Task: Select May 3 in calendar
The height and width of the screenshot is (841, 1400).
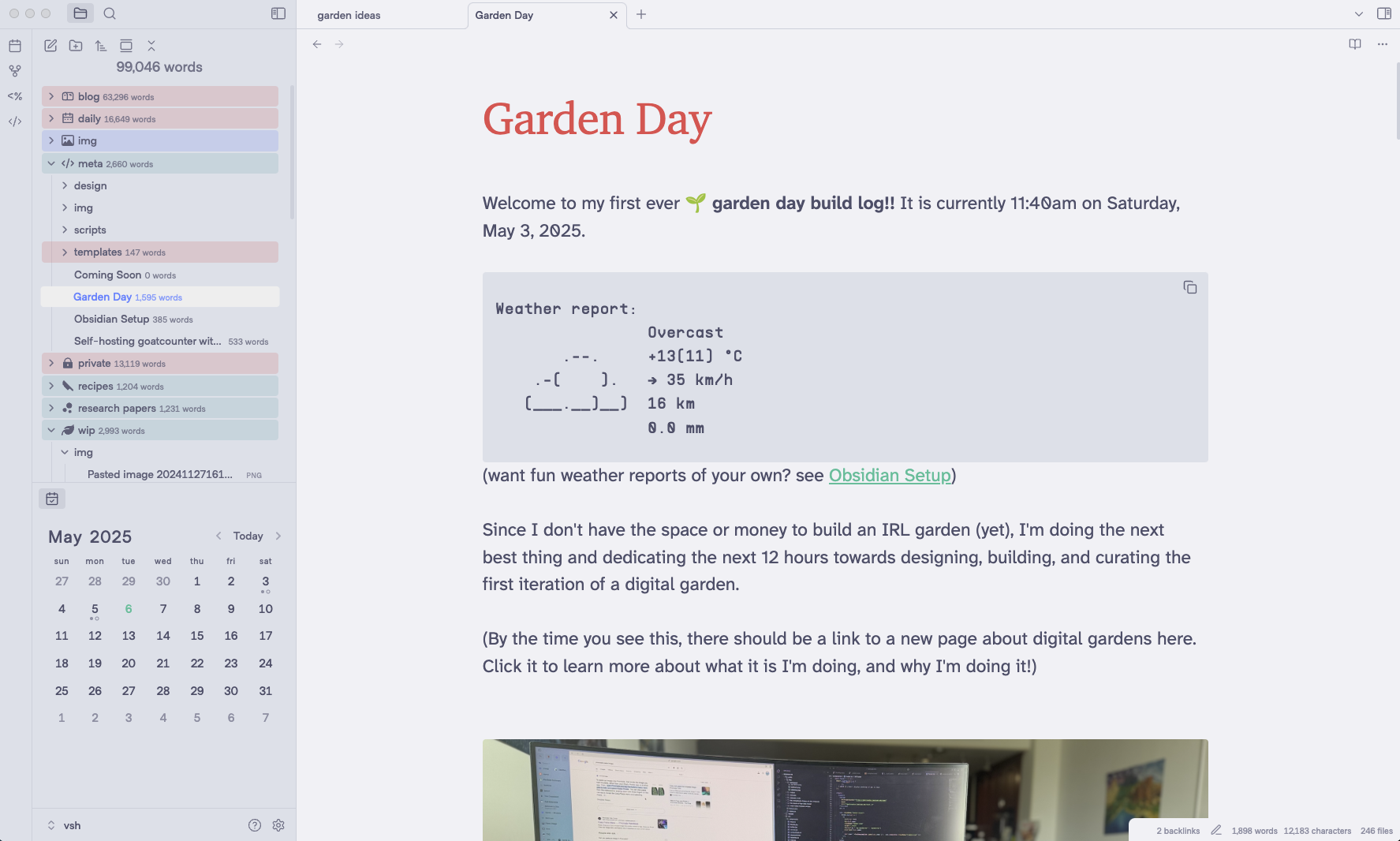Action: tap(266, 581)
